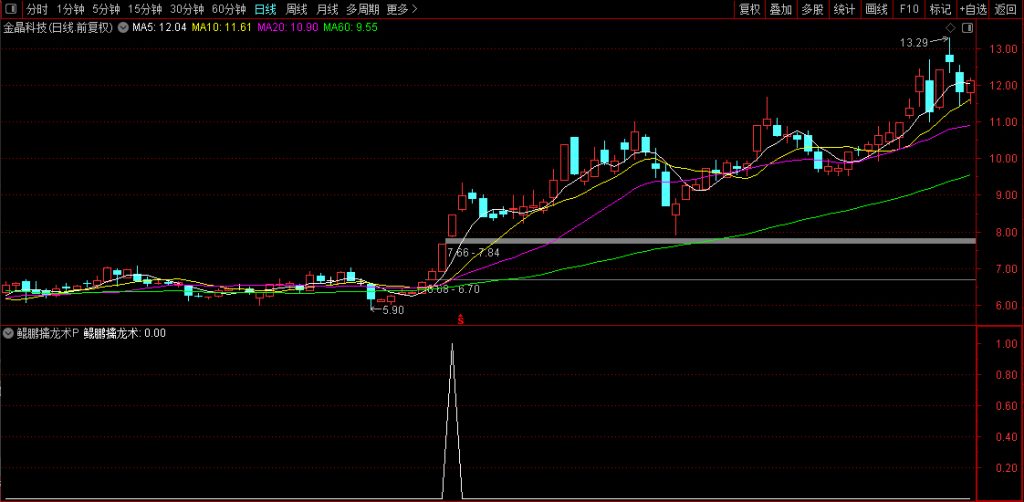1024x502 pixels.
Task: Click the indicator spike peak in sub-chart
Action: click(x=452, y=345)
